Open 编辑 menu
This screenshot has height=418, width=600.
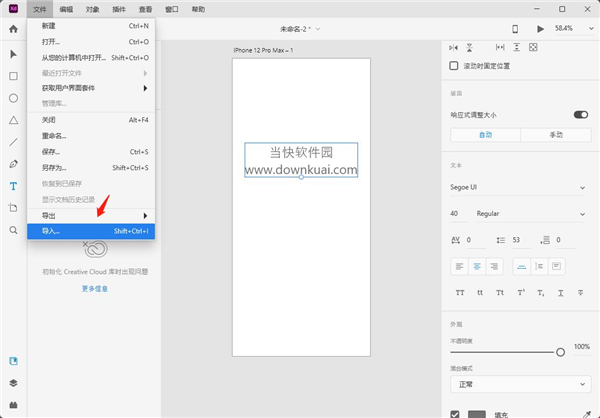(x=66, y=9)
